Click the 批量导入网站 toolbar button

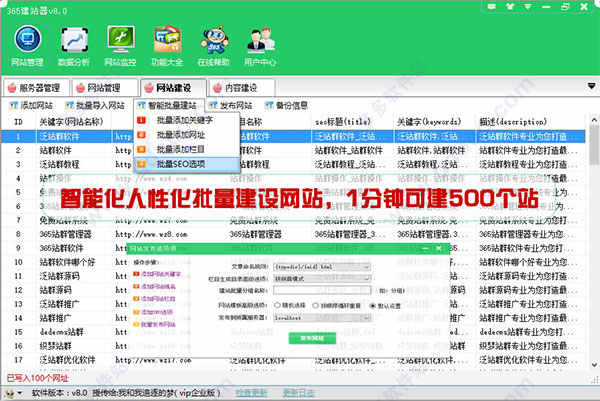96,105
